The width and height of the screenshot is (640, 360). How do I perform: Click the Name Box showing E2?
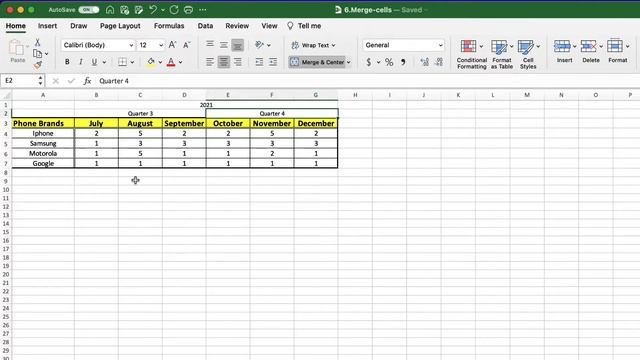[x=21, y=81]
